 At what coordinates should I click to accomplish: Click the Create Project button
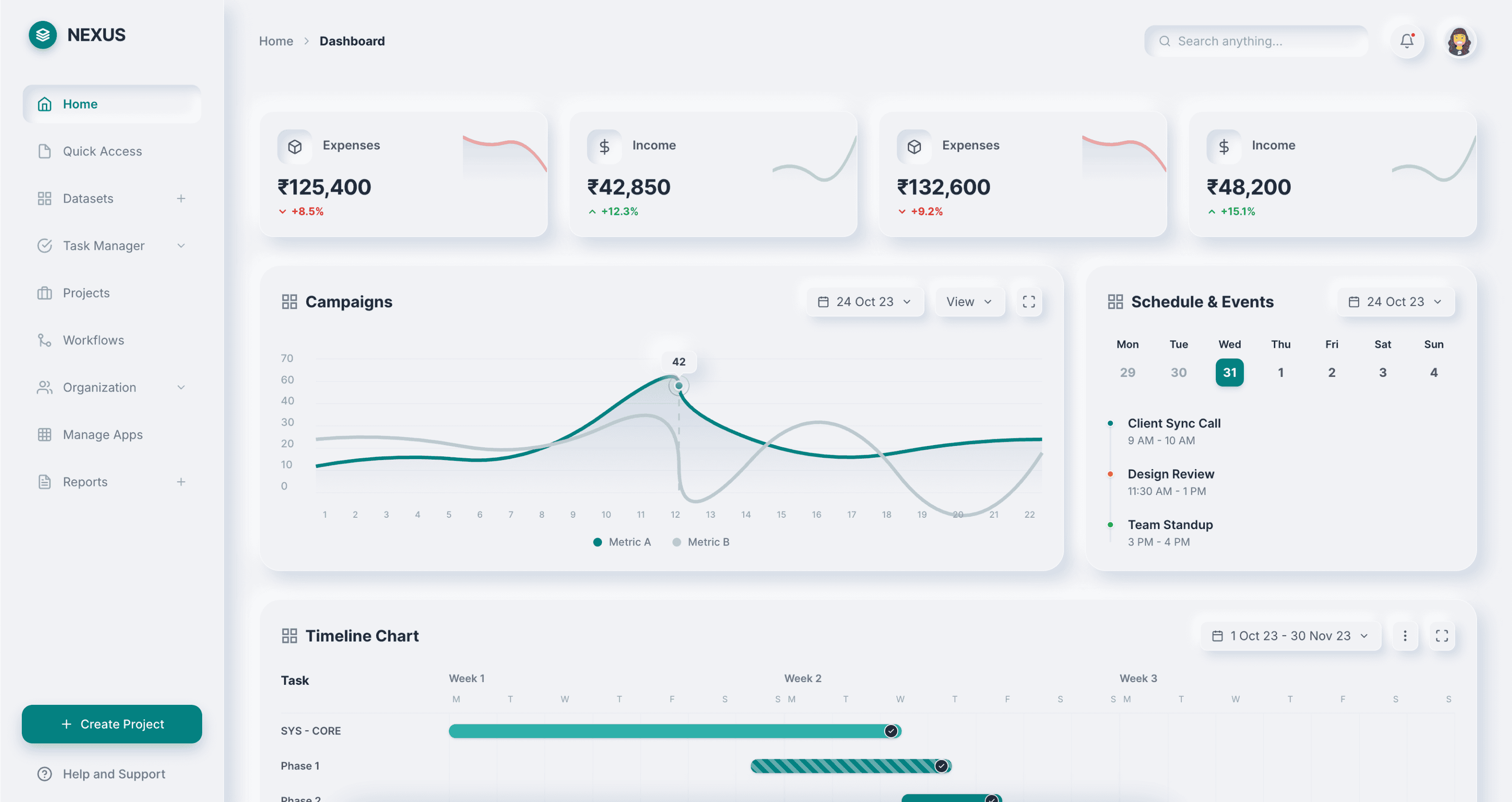(x=111, y=724)
